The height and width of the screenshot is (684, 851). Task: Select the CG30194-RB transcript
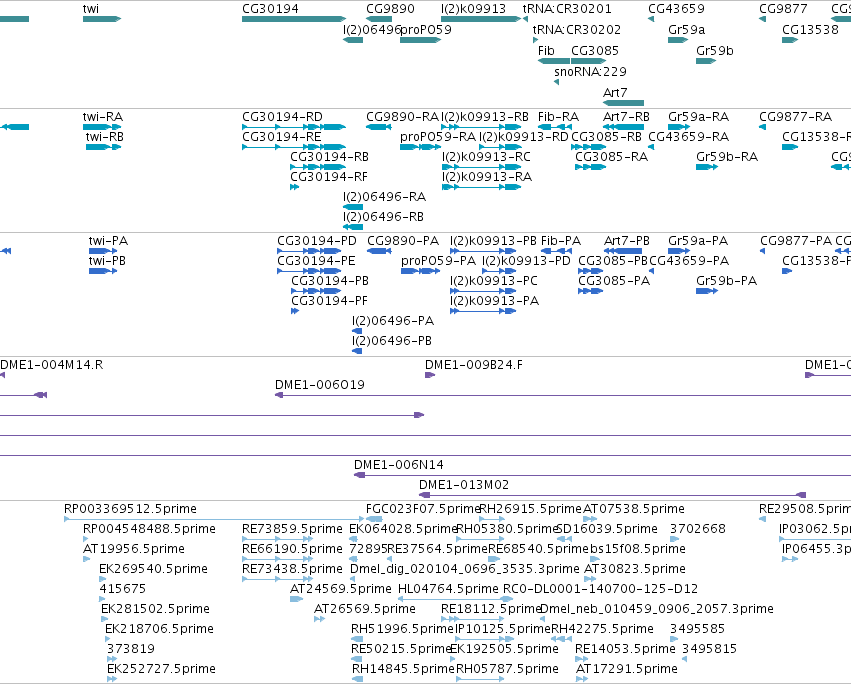pos(318,167)
